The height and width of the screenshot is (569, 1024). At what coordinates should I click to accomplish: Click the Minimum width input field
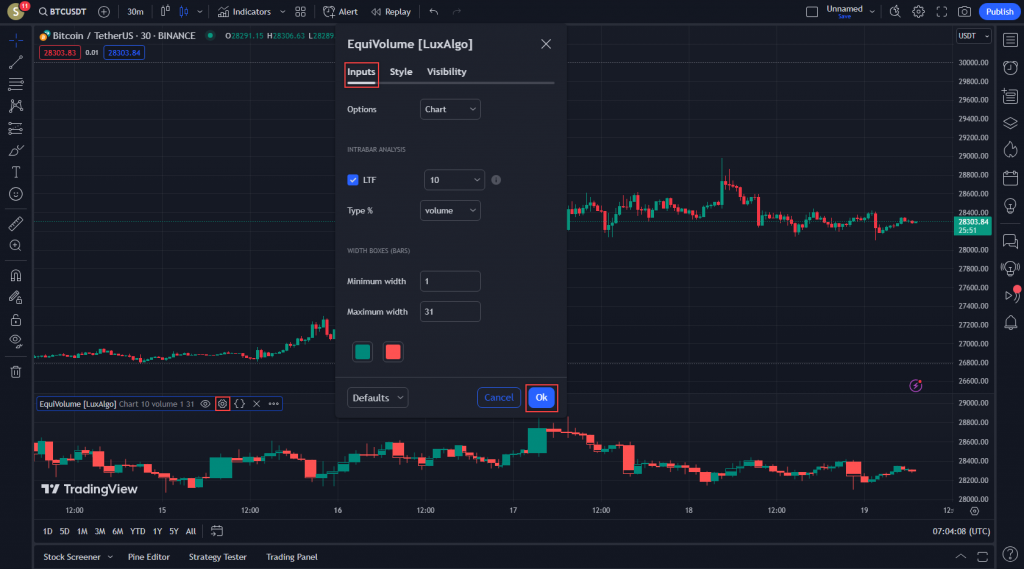450,281
